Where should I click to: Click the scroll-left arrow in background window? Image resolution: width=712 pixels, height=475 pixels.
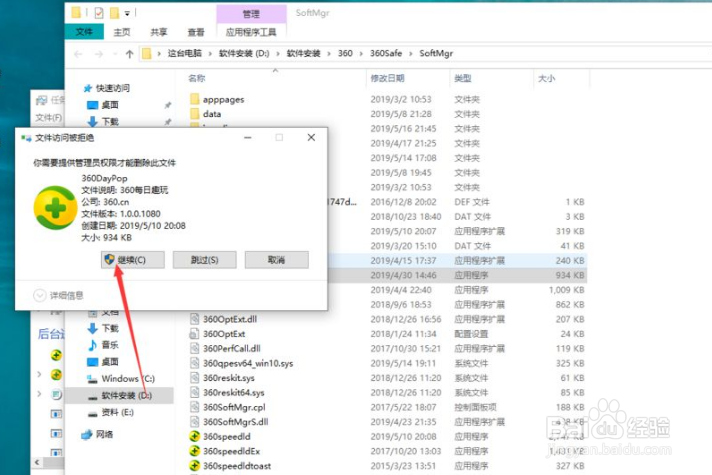[37, 462]
